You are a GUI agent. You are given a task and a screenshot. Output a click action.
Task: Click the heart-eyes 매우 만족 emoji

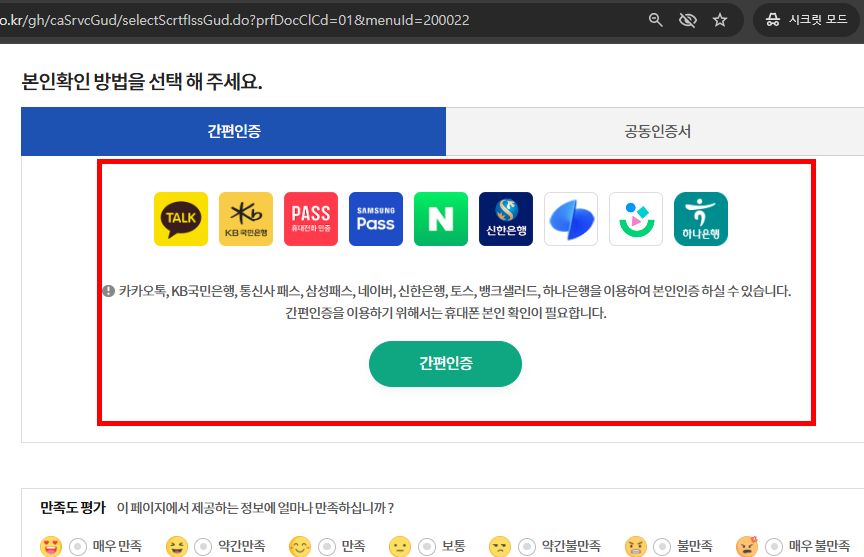[51, 547]
